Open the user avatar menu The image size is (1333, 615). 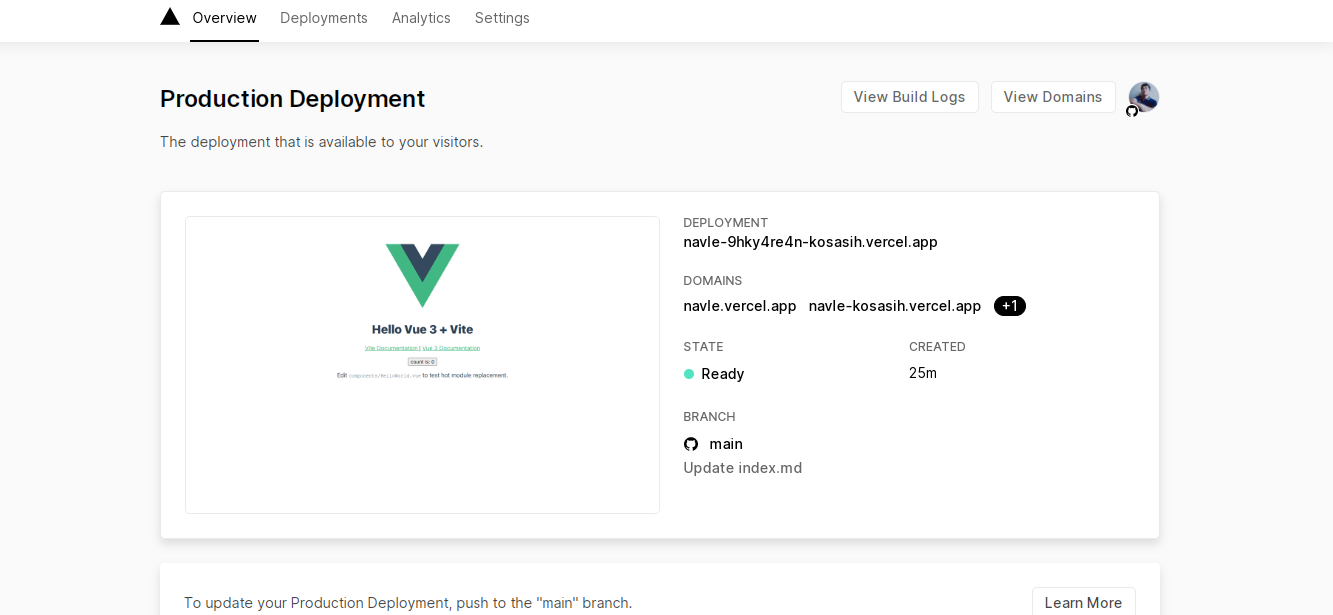coord(1144,97)
